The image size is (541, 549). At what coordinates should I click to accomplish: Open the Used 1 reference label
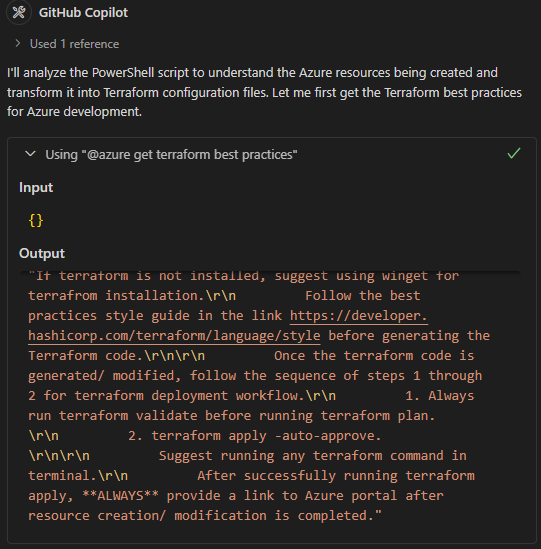(74, 44)
